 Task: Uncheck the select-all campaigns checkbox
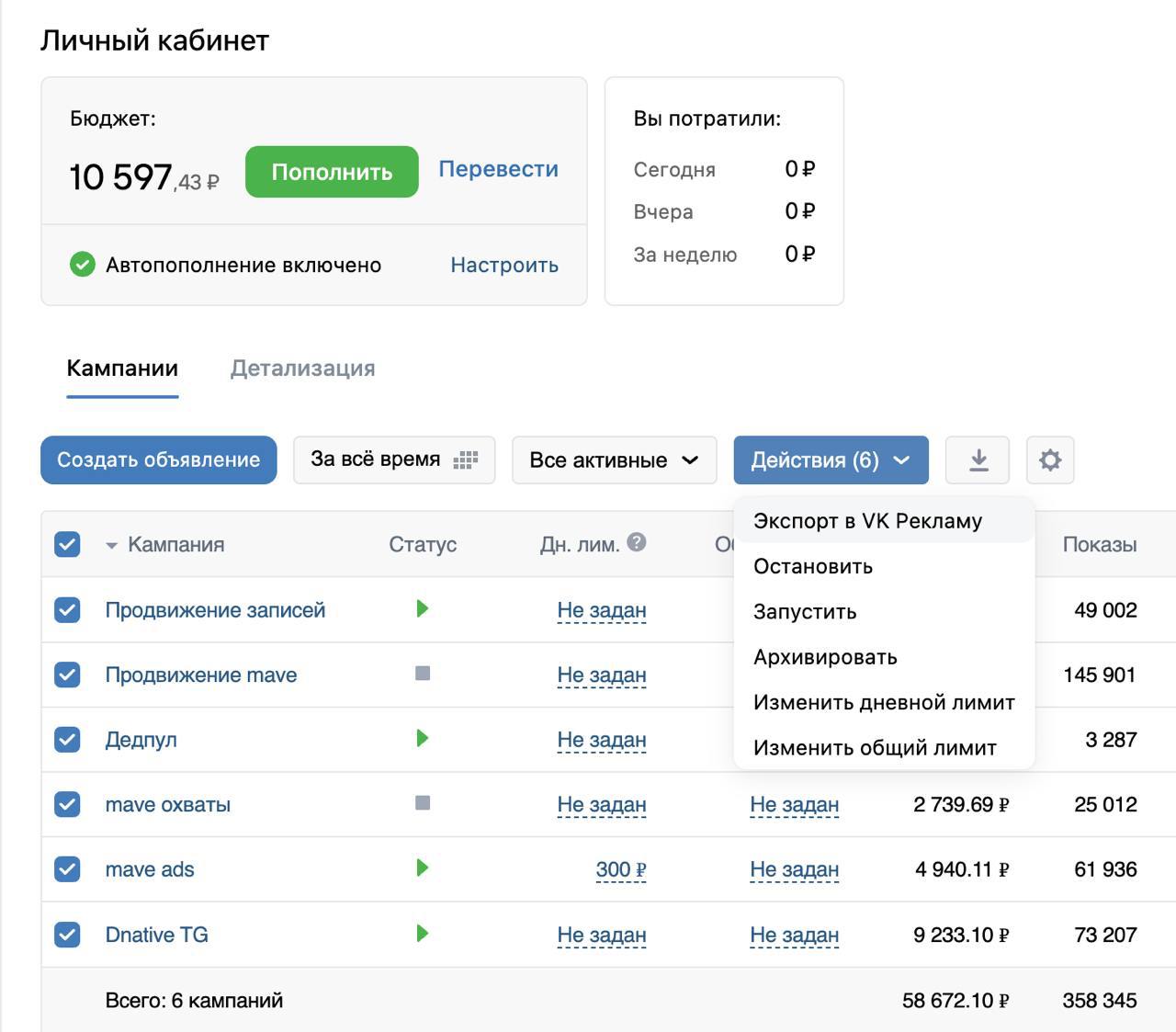coord(67,544)
